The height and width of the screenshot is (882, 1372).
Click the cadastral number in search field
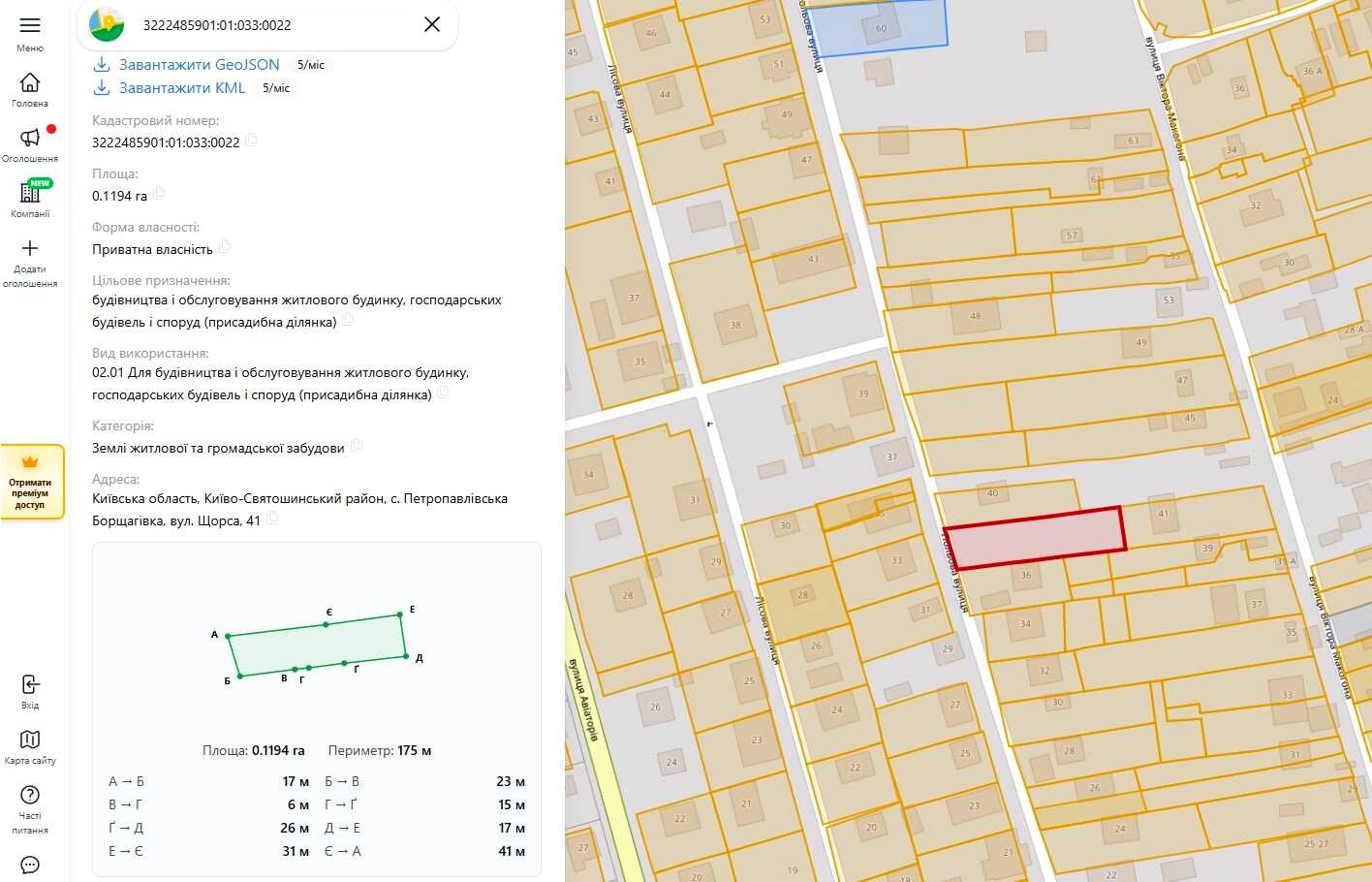click(x=217, y=25)
